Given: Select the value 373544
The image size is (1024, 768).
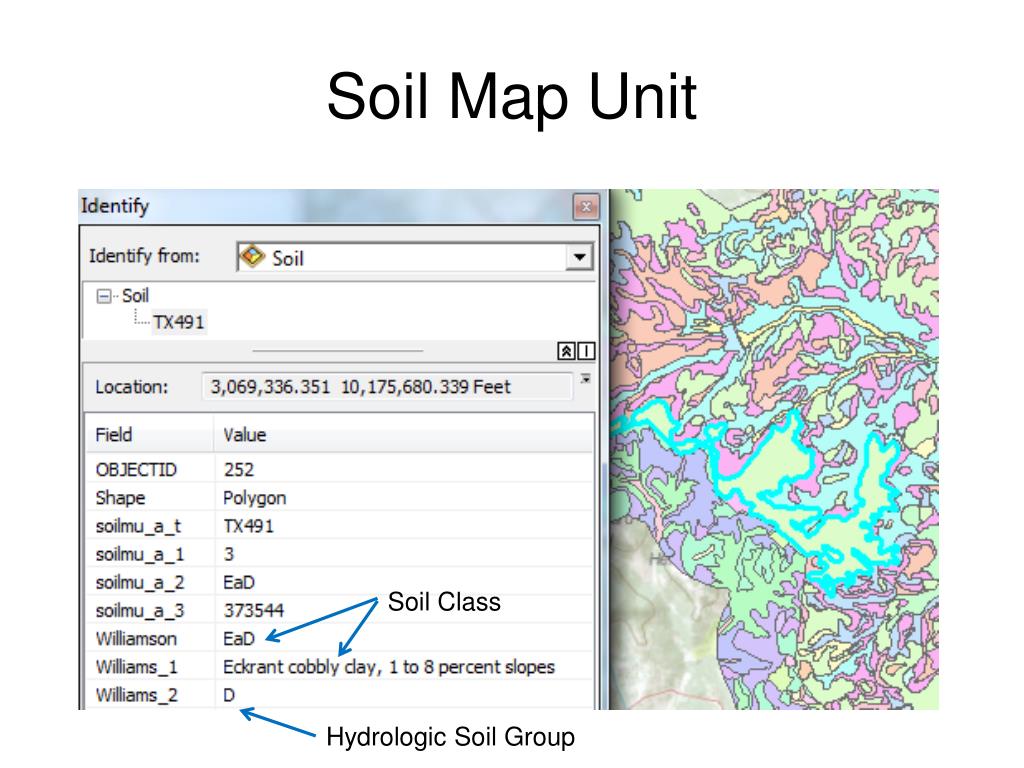Looking at the screenshot, I should pyautogui.click(x=253, y=611).
